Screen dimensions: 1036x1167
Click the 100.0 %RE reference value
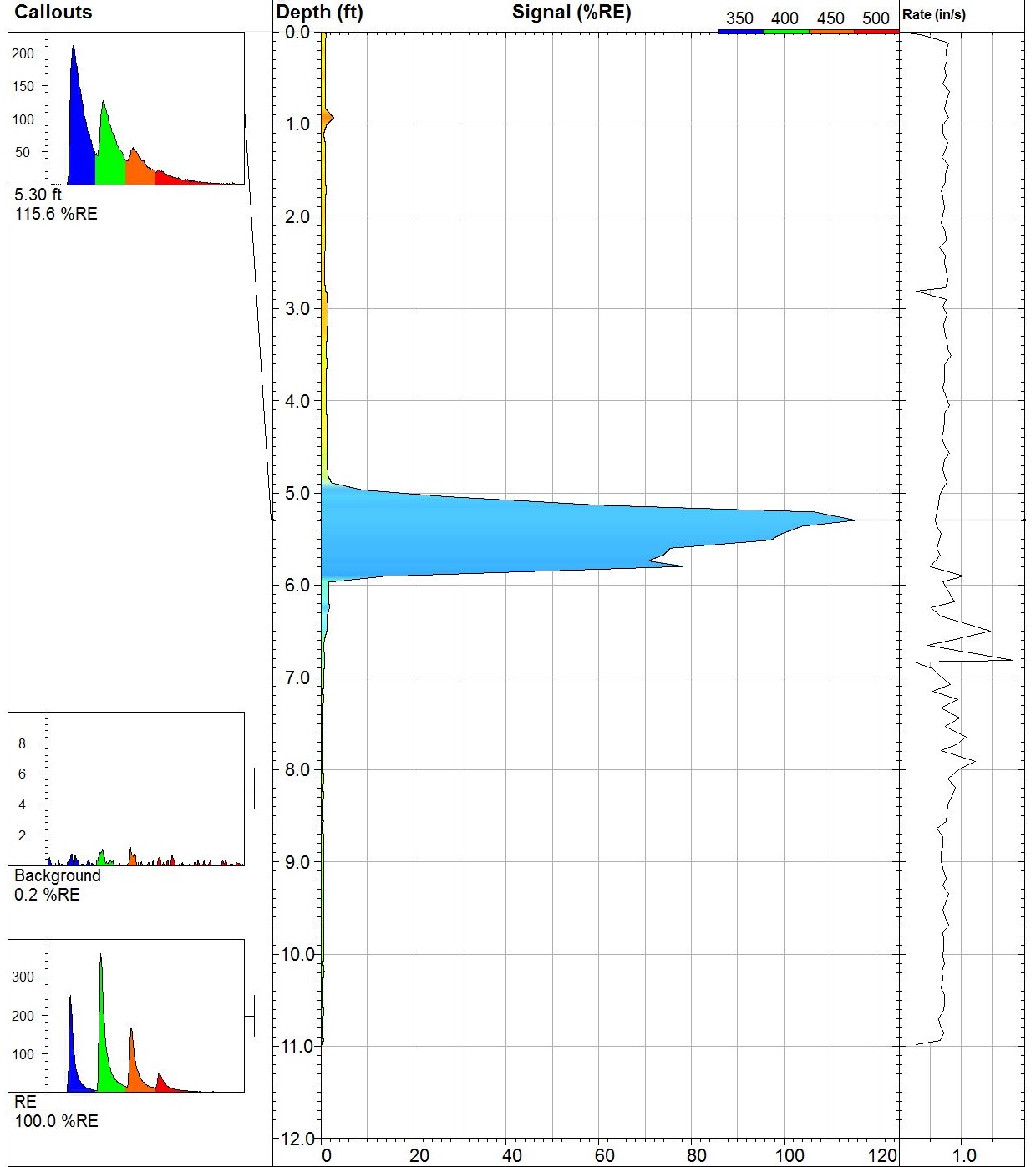[56, 1121]
